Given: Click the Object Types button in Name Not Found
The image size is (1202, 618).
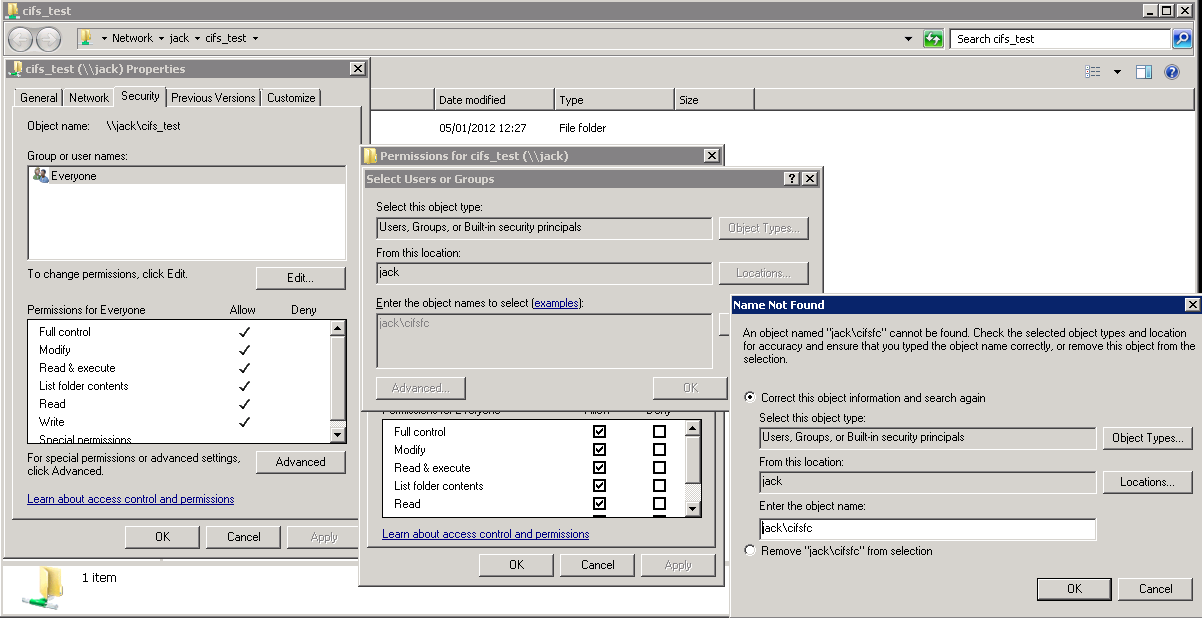Looking at the screenshot, I should tap(1147, 438).
